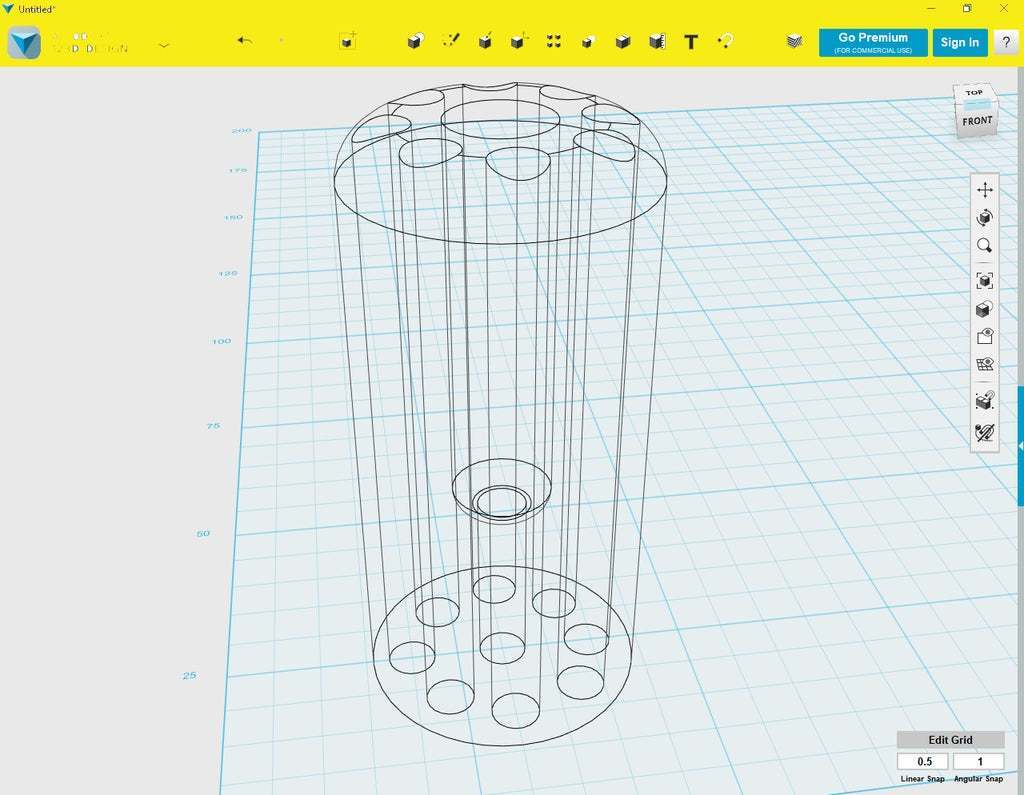The height and width of the screenshot is (795, 1024).
Task: Select the FRONT face of the view cube
Action: [977, 122]
